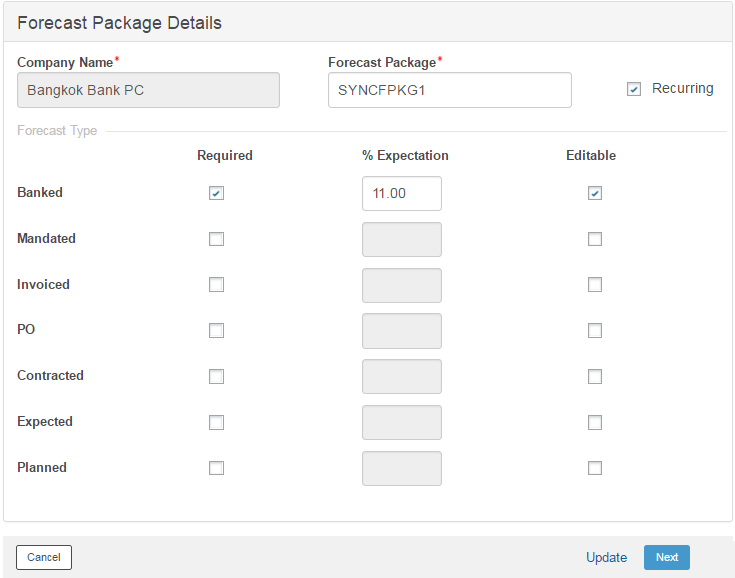Tick the Contracted Editable checkbox
This screenshot has width=735, height=578.
click(595, 377)
